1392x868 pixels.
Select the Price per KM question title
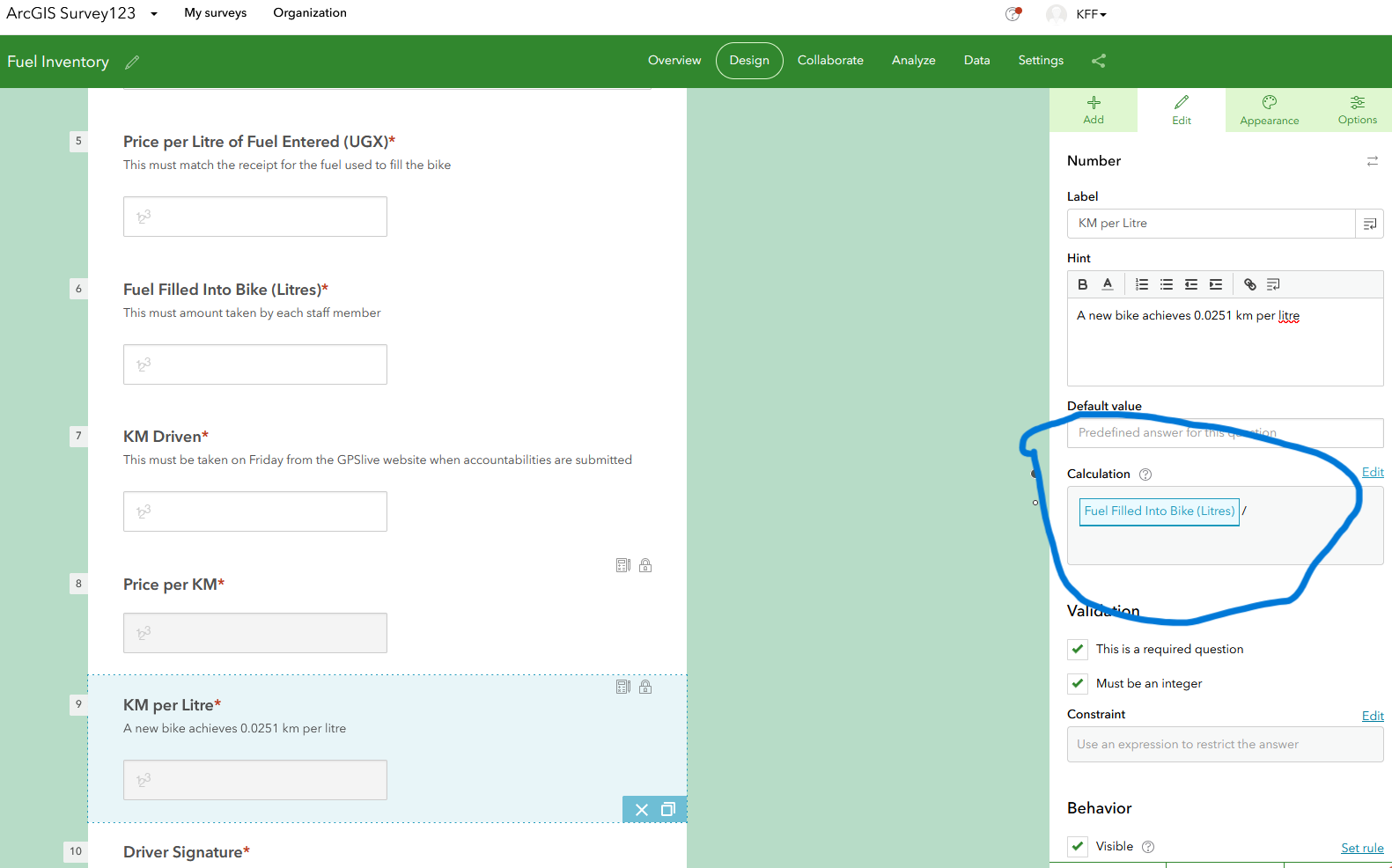point(173,585)
